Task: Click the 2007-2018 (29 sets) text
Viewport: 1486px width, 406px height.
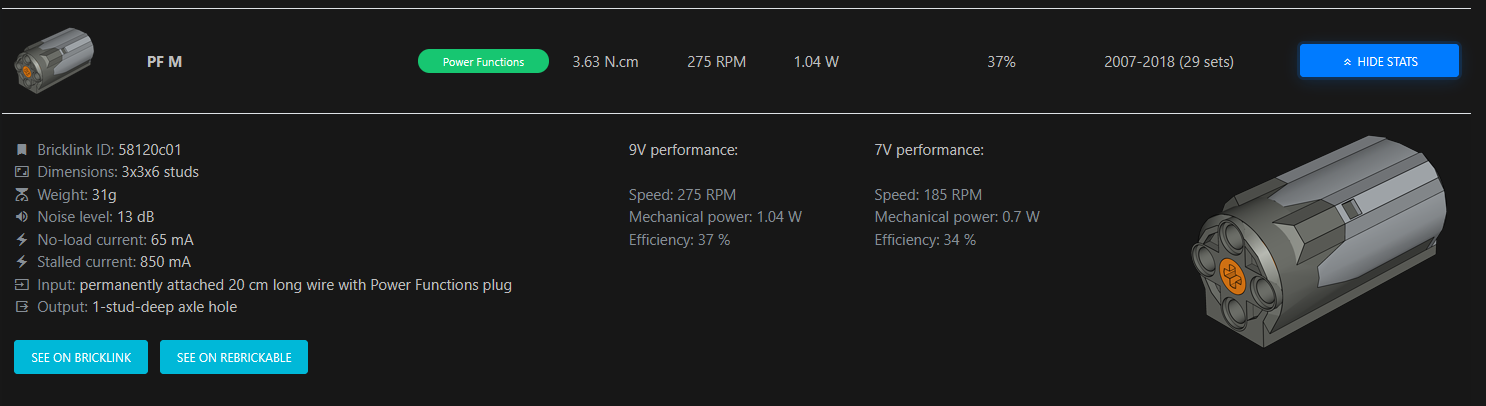Action: pyautogui.click(x=1169, y=62)
